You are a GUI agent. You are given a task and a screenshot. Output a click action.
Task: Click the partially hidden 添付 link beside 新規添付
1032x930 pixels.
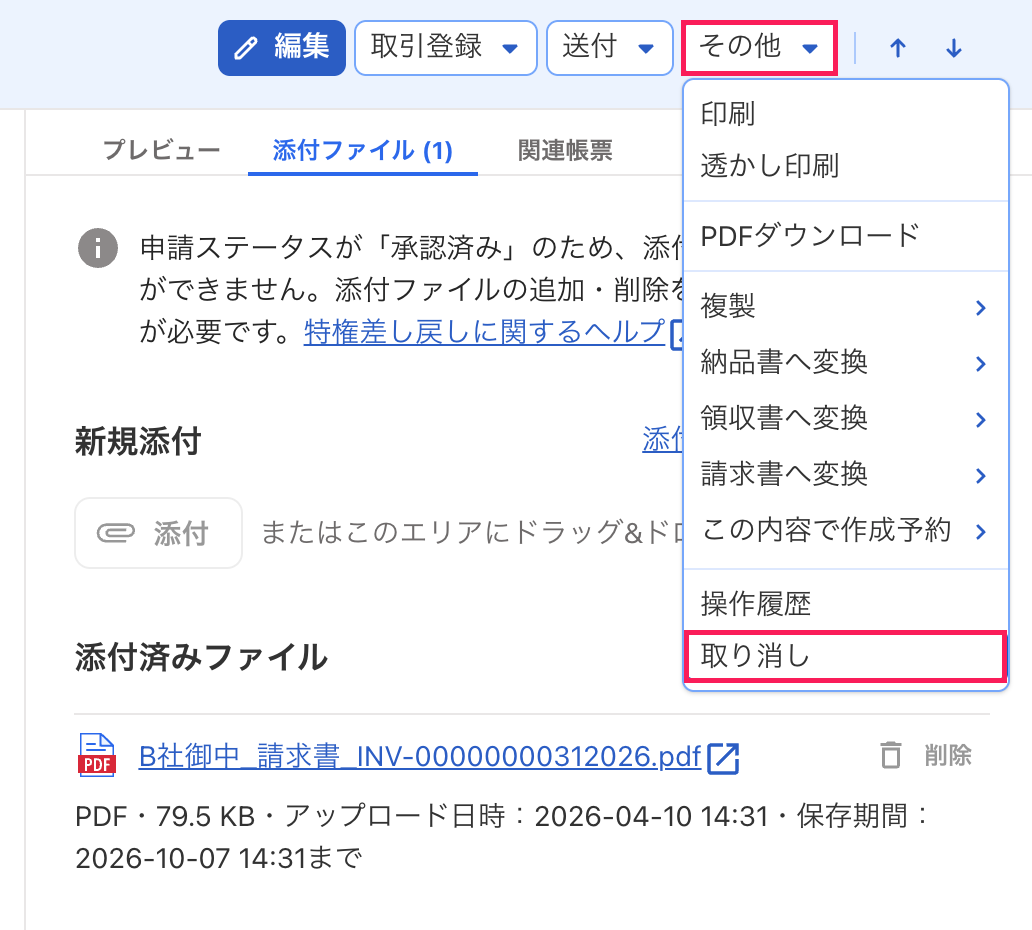(663, 440)
